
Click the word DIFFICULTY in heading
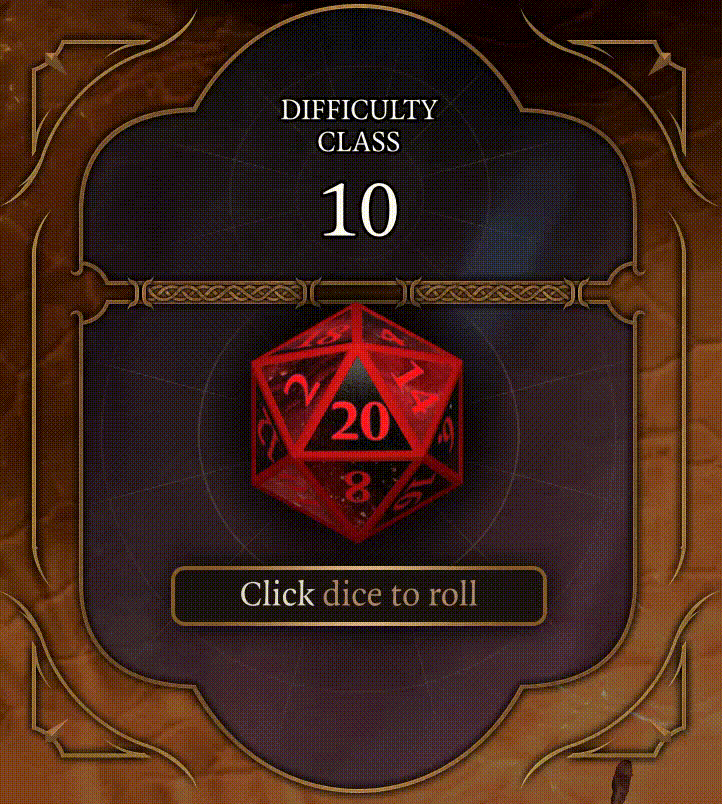coord(359,110)
